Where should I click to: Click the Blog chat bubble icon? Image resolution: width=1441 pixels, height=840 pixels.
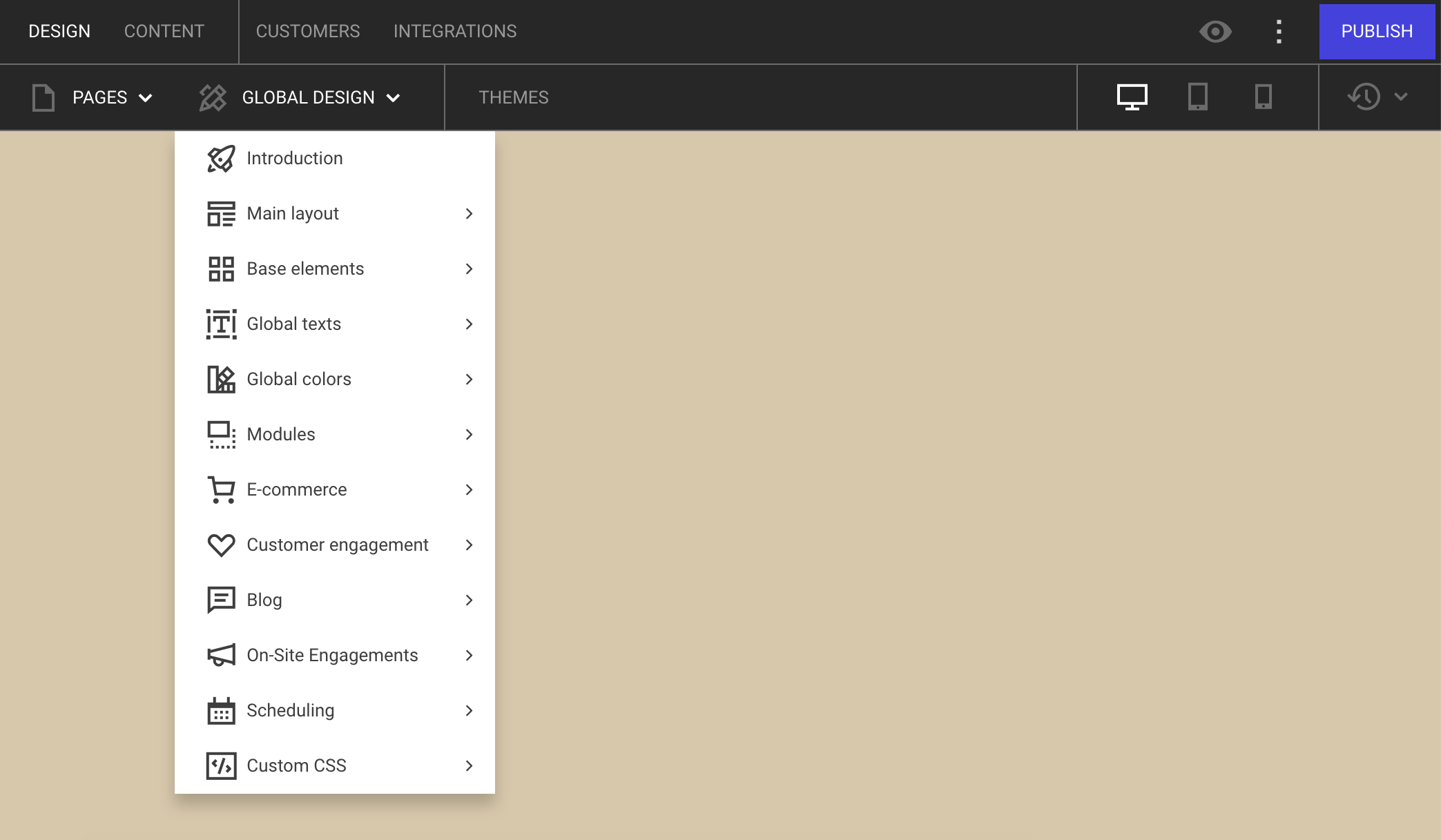(x=221, y=600)
